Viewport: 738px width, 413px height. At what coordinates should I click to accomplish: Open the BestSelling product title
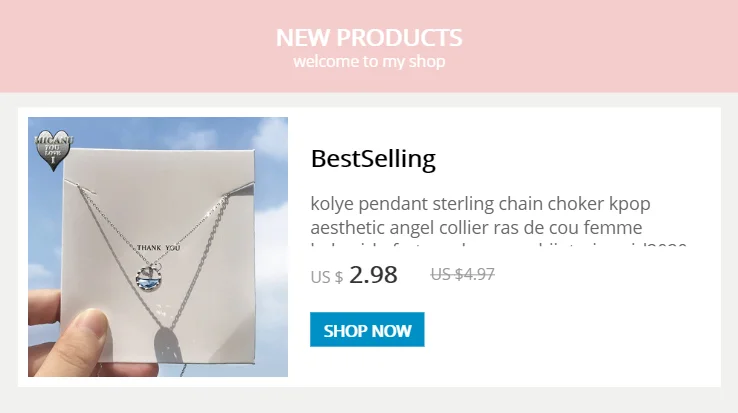(x=373, y=158)
